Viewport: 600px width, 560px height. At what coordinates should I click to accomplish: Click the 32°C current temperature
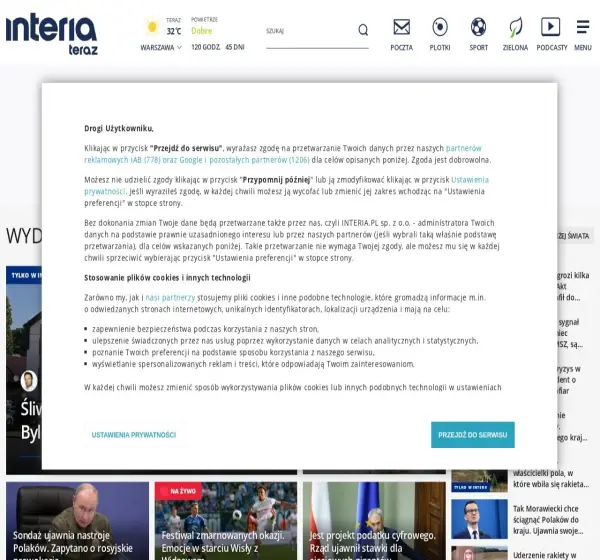coord(174,31)
